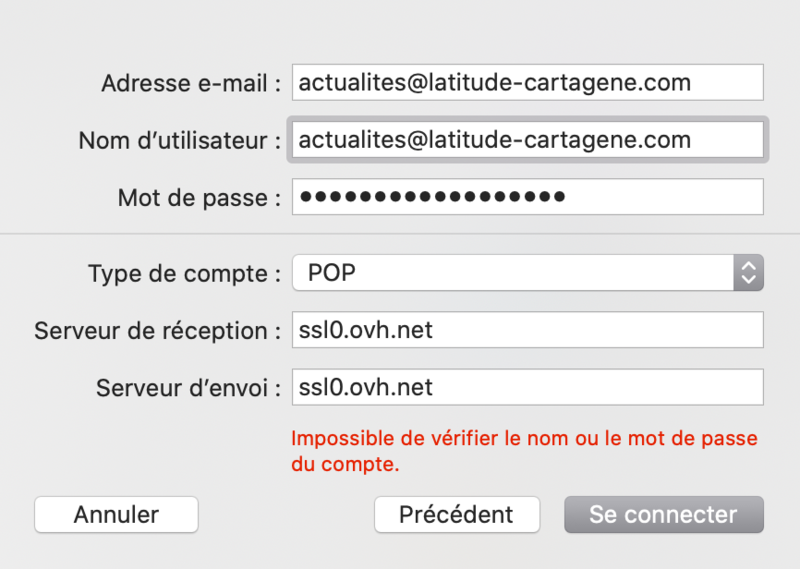Click the Se connecter button

click(663, 515)
